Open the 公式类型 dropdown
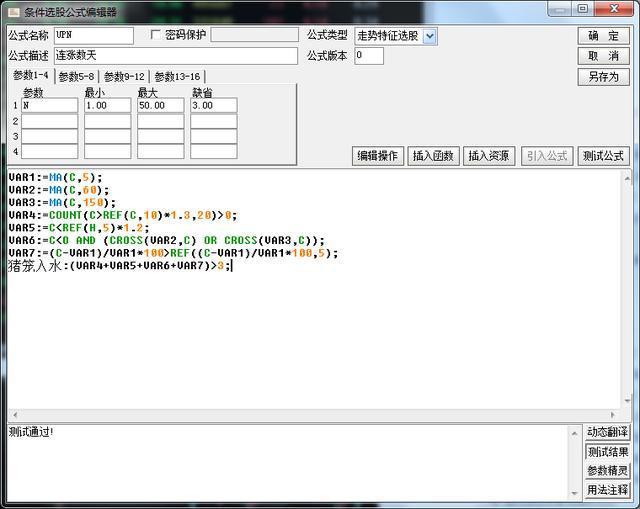 [x=429, y=36]
